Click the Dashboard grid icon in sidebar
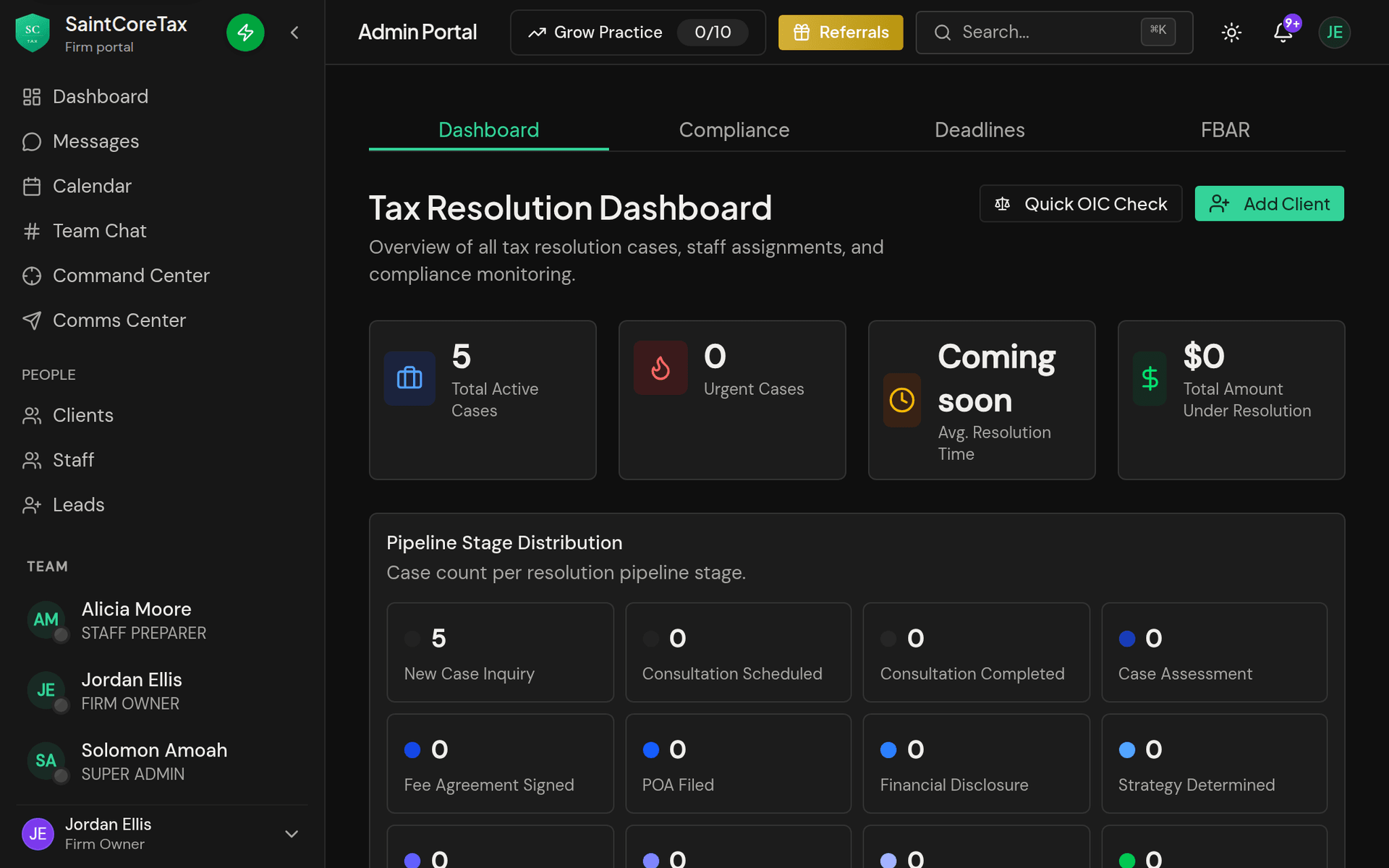1389x868 pixels. pos(32,97)
